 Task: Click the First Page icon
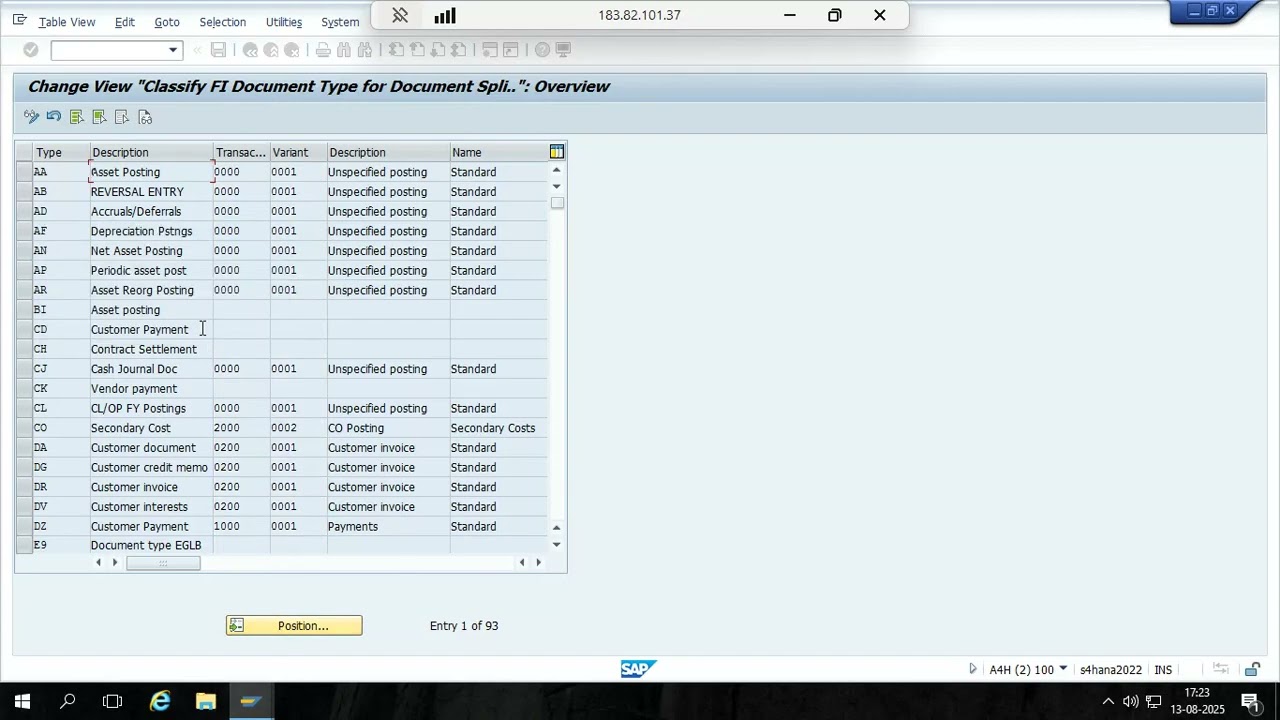396,50
